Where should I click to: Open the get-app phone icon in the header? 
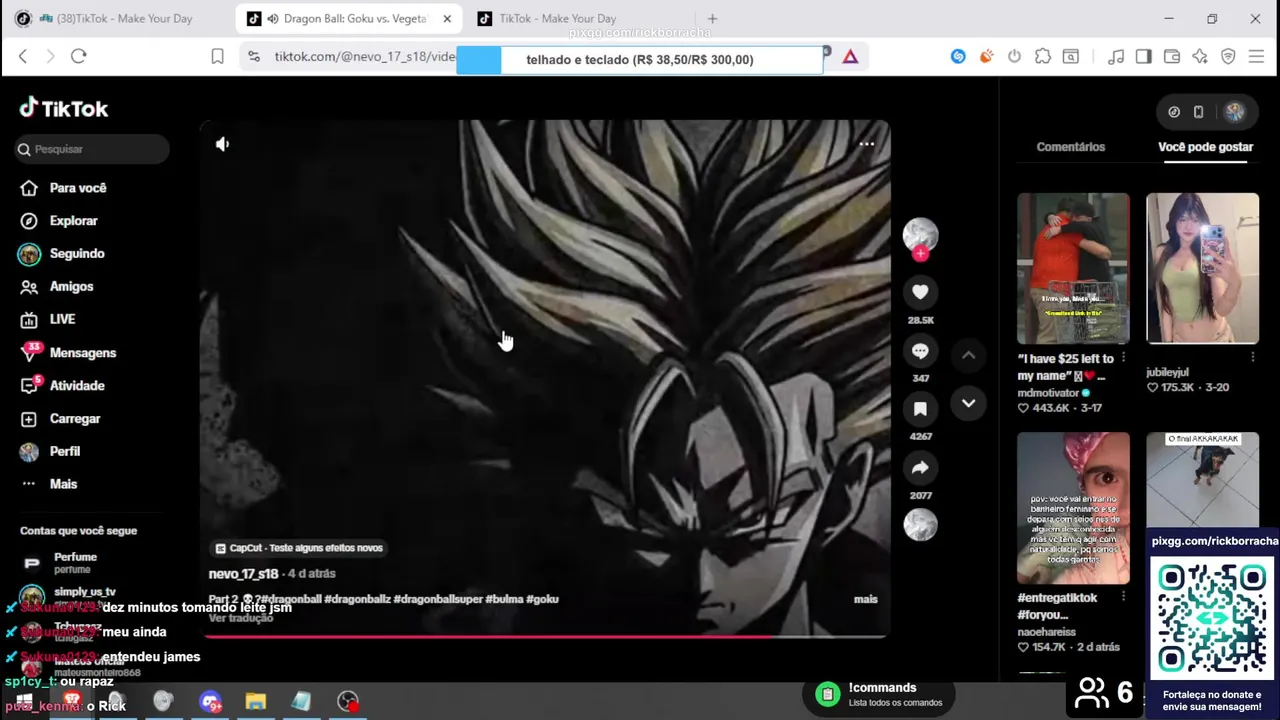point(1198,112)
